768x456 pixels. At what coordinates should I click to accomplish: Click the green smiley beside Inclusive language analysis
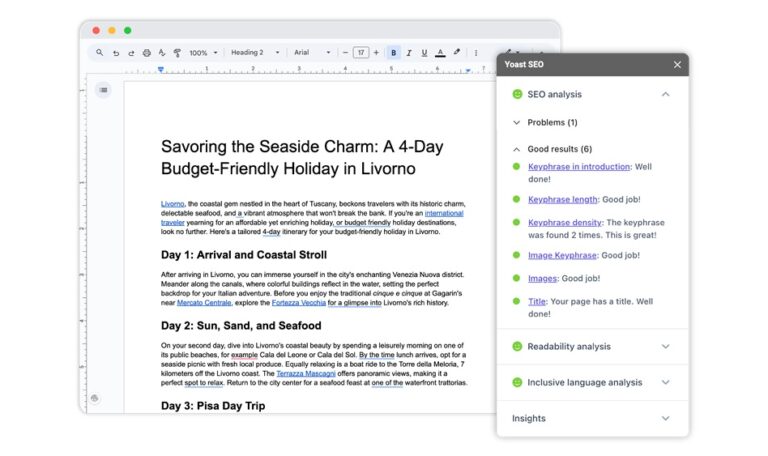point(517,383)
